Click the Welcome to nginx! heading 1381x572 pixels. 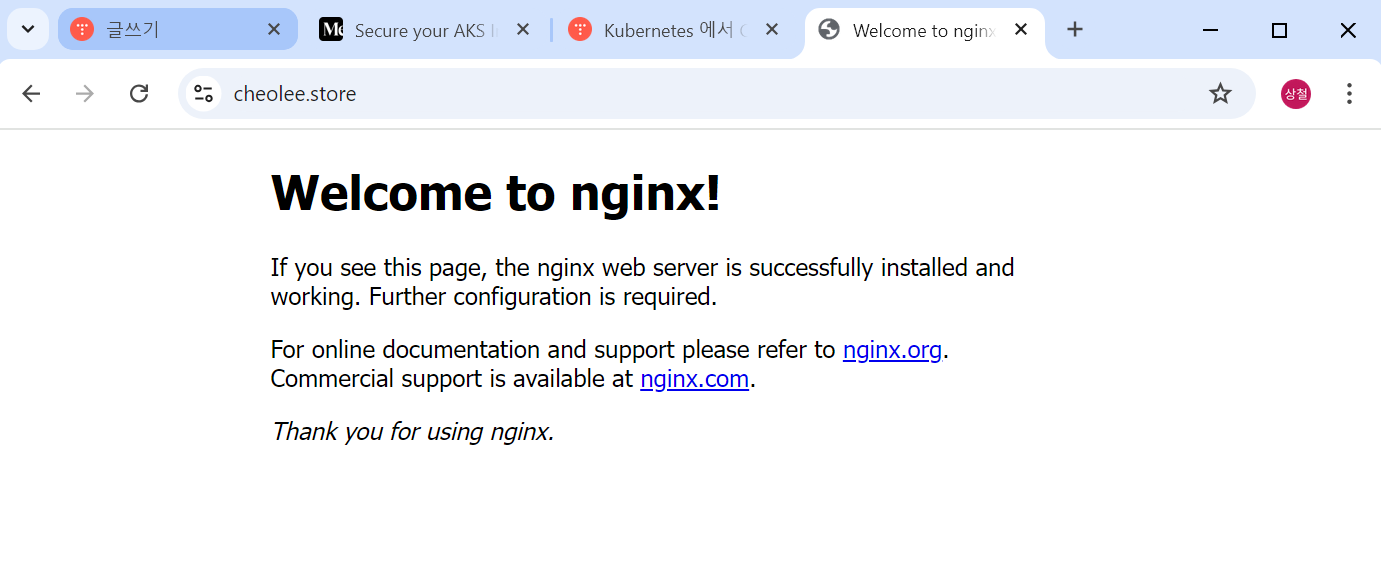[495, 192]
